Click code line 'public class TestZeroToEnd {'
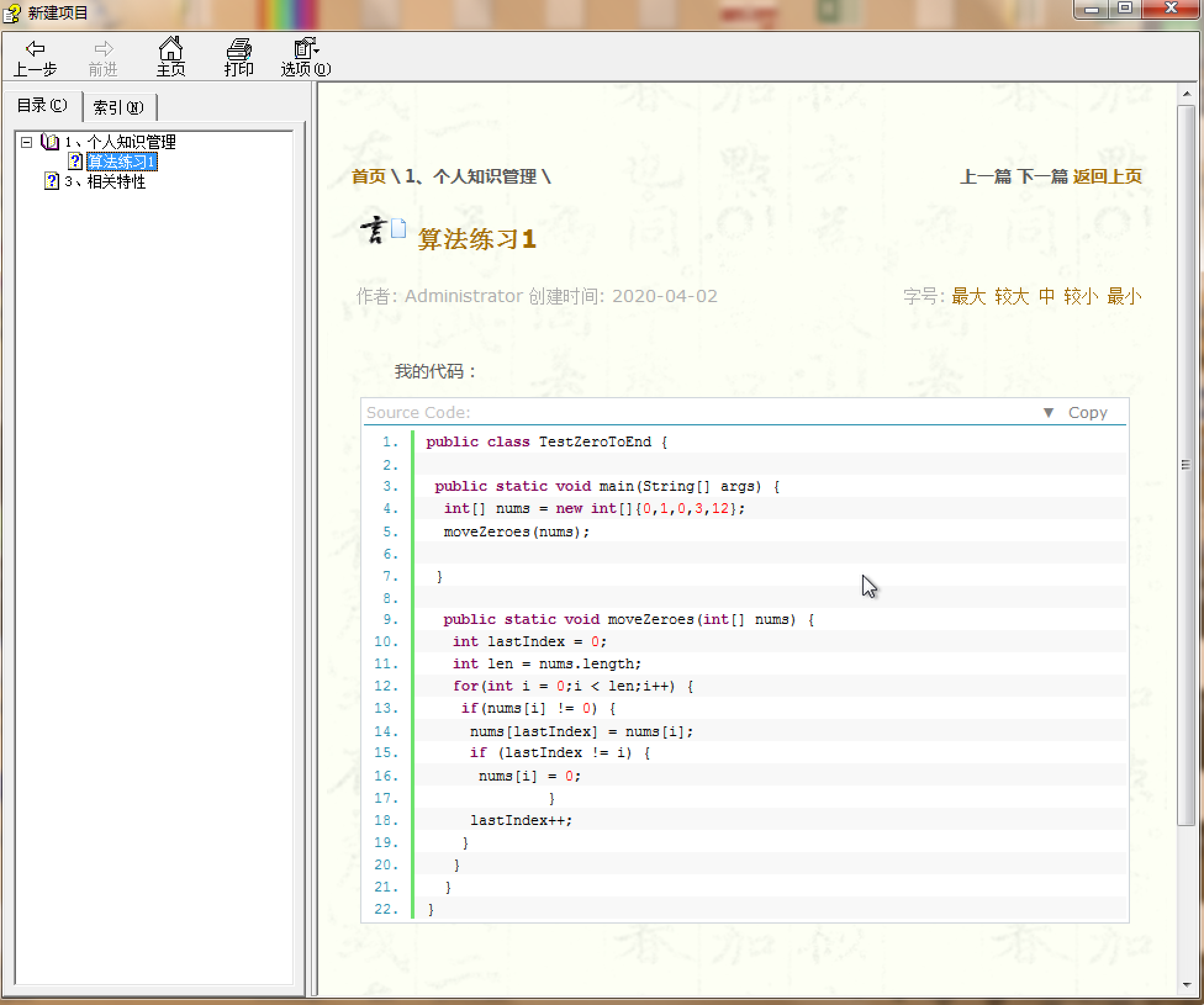Screen dimensions: 1204x1005 (546, 442)
